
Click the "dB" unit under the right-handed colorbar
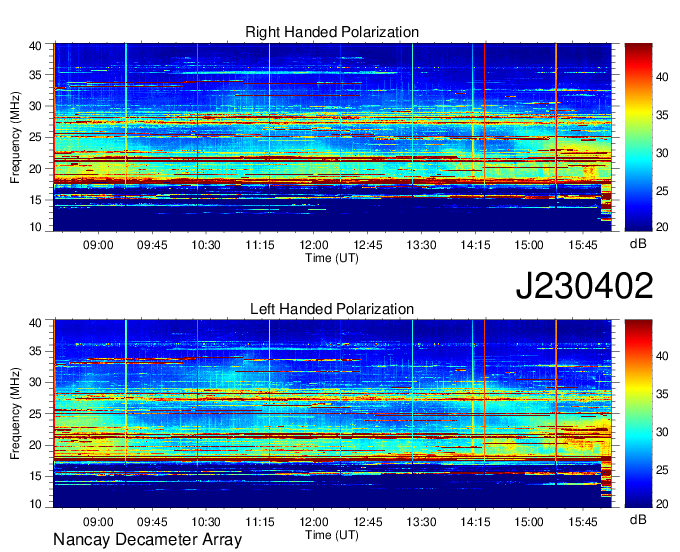point(638,244)
